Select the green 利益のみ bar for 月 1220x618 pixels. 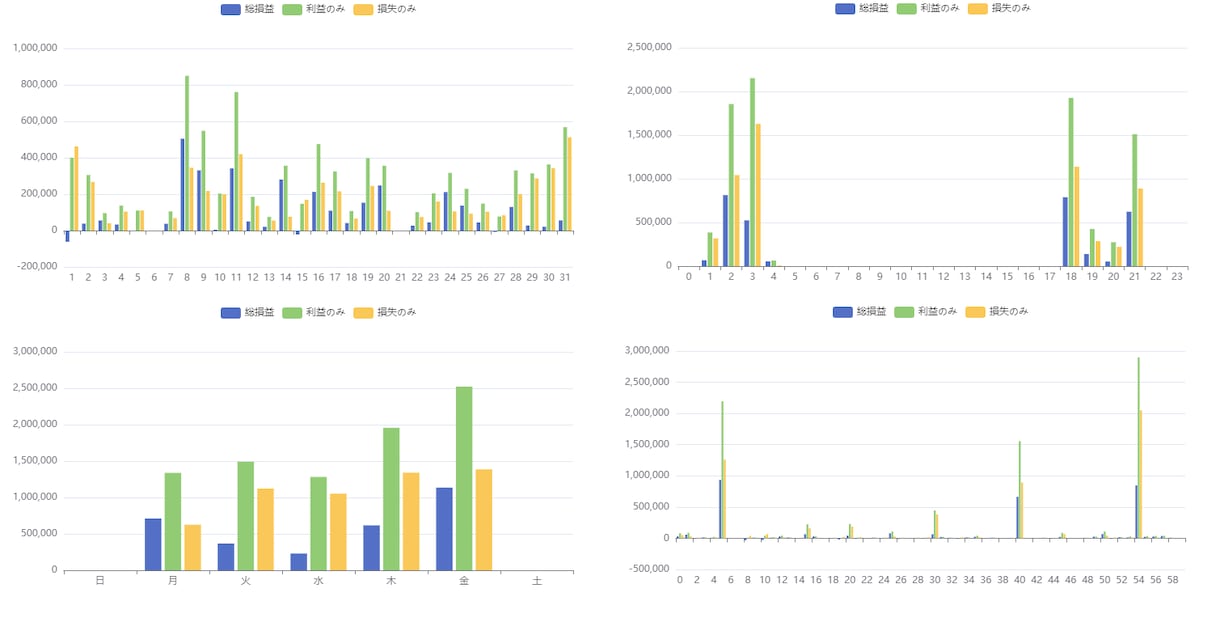[173, 521]
